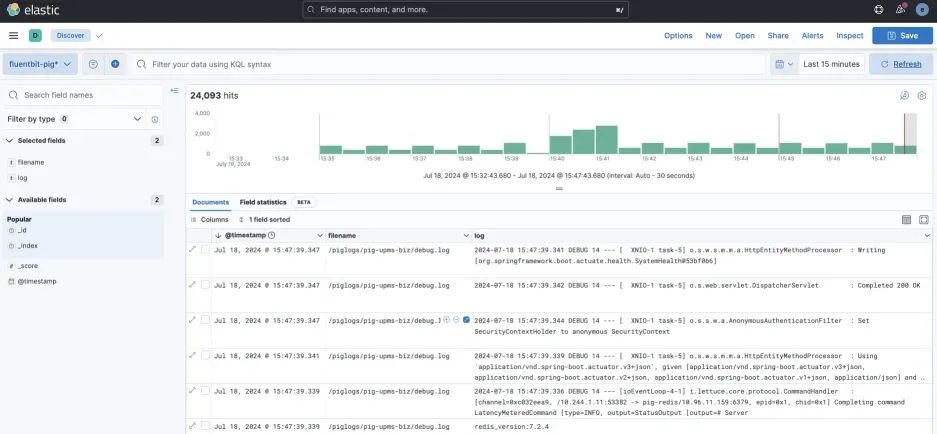The height and width of the screenshot is (434, 937).
Task: Expand the document timestamped 15:47:39.341
Action: point(192,355)
